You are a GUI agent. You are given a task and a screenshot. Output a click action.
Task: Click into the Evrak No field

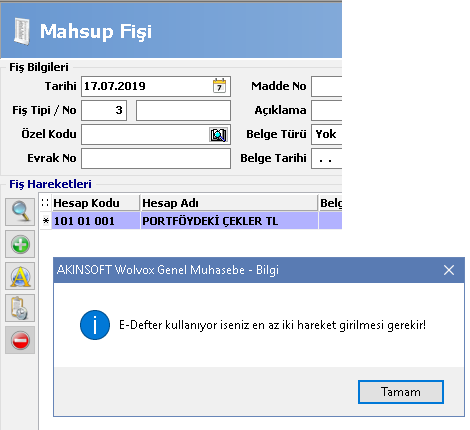tap(156, 158)
